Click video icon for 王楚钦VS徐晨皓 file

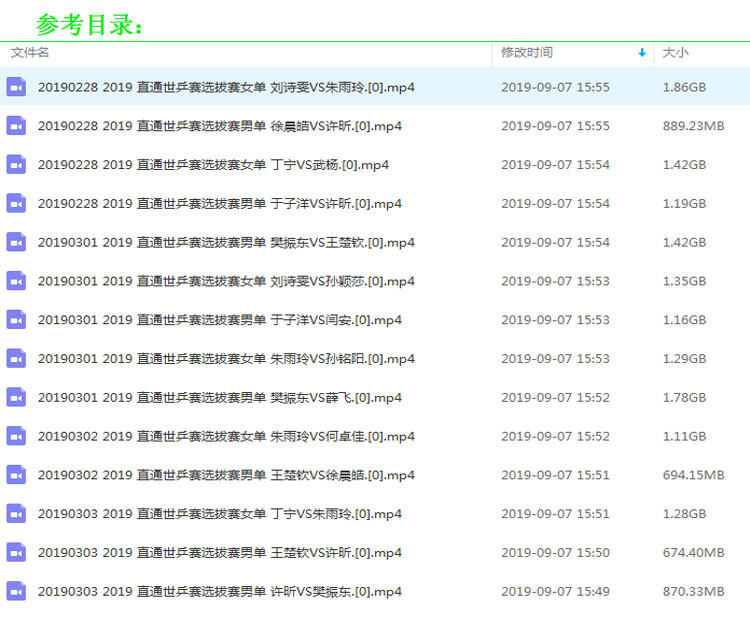pos(16,475)
